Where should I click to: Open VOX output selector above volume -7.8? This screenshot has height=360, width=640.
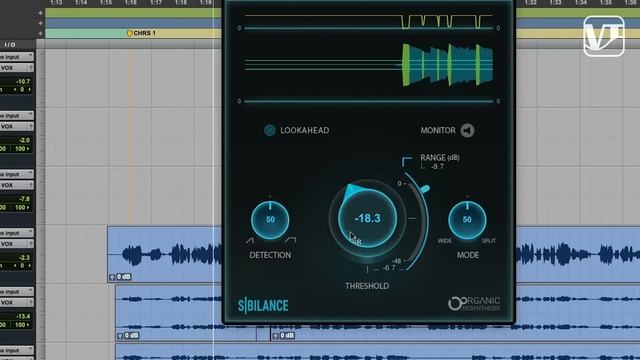[x=16, y=185]
